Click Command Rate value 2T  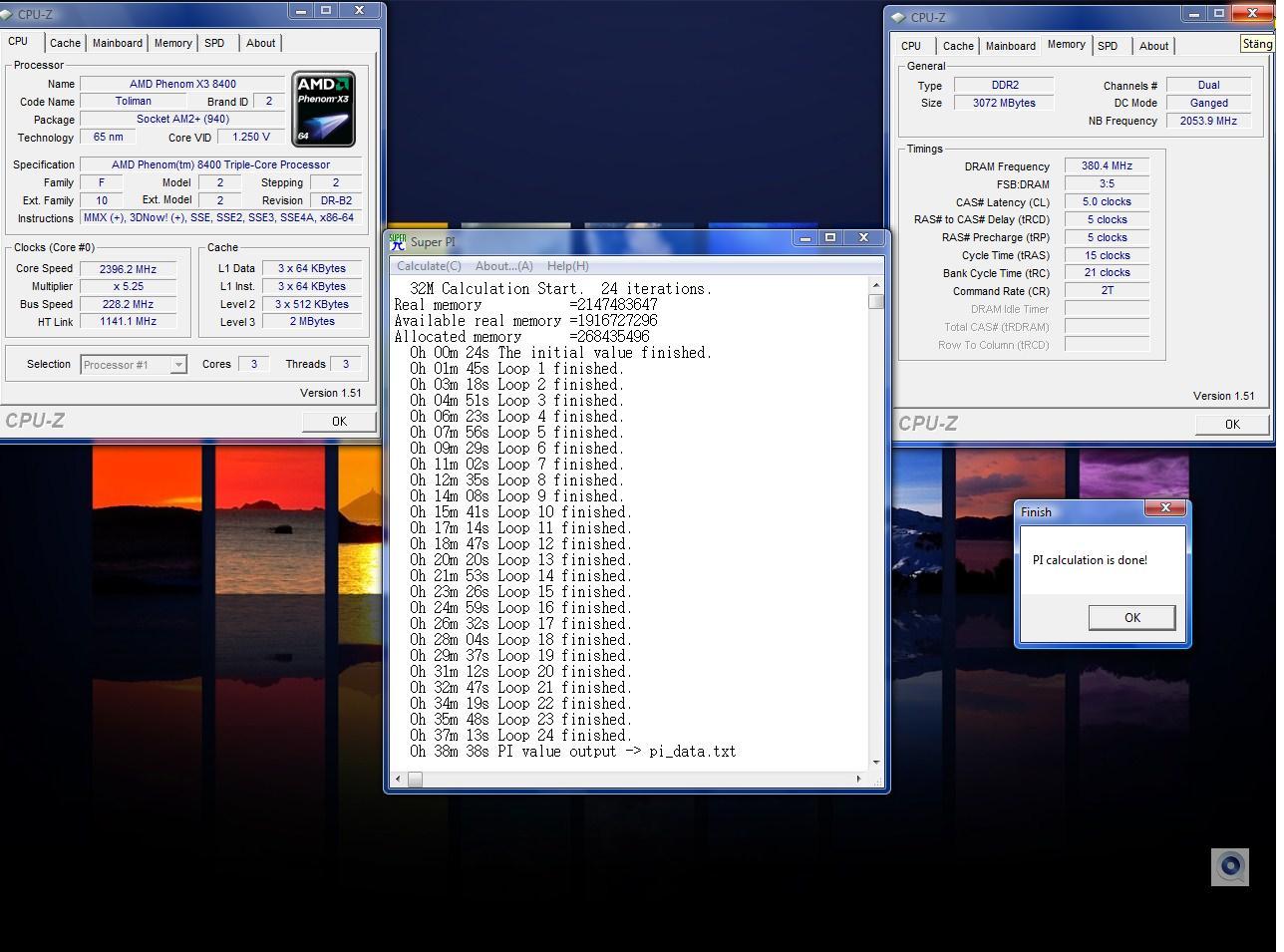(1107, 291)
